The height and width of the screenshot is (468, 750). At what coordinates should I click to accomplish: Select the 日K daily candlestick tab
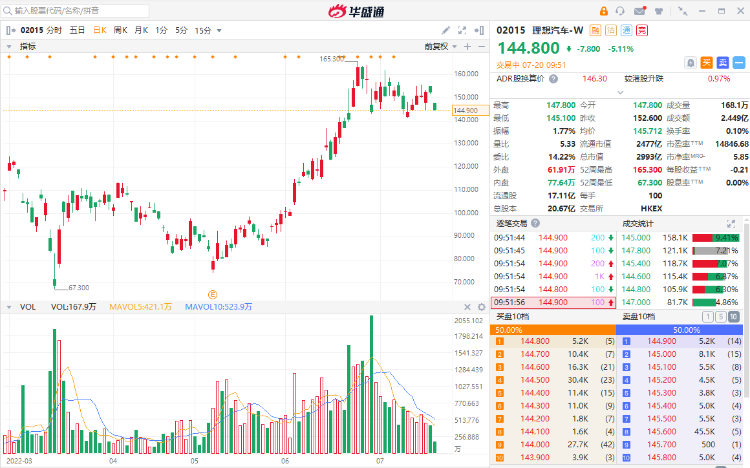[99, 30]
